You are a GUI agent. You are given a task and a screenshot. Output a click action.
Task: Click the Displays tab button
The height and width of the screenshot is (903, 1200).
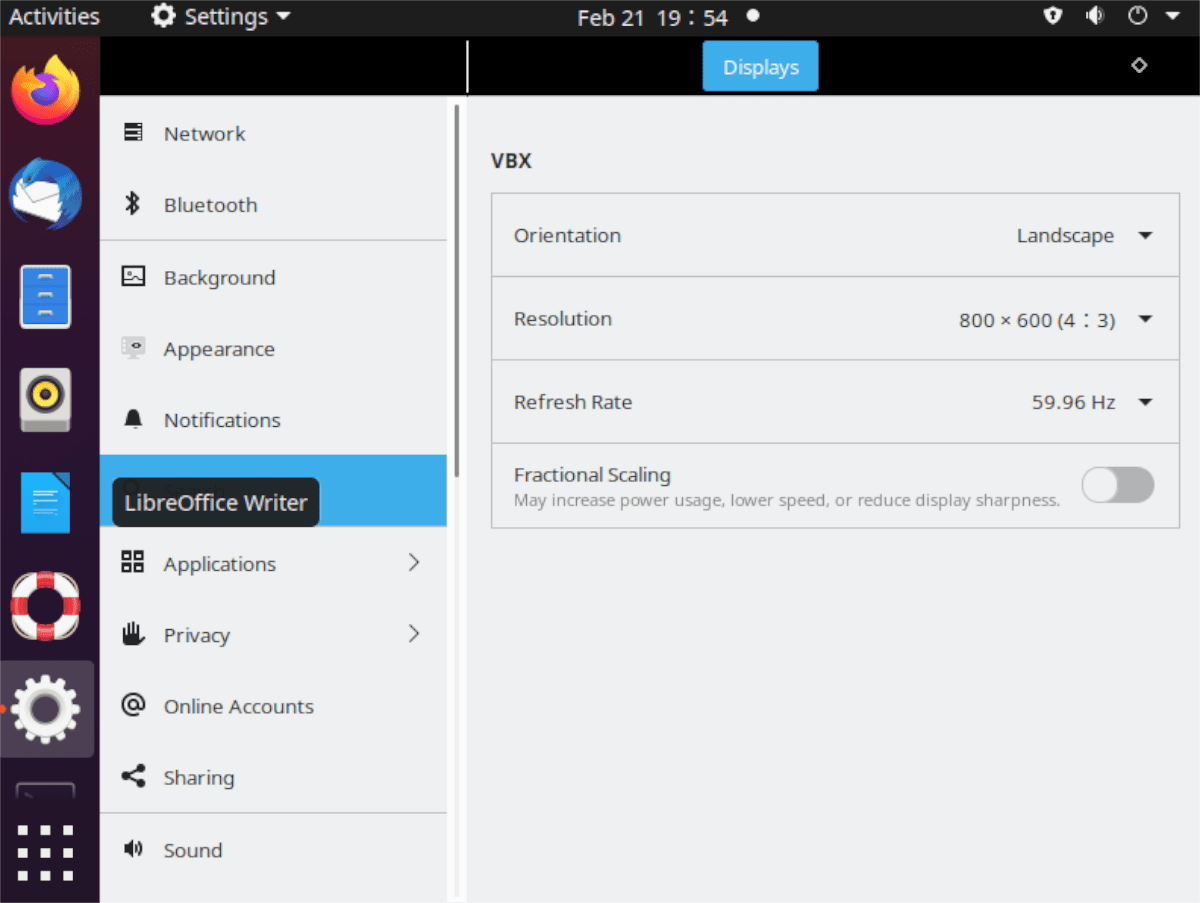click(760, 67)
